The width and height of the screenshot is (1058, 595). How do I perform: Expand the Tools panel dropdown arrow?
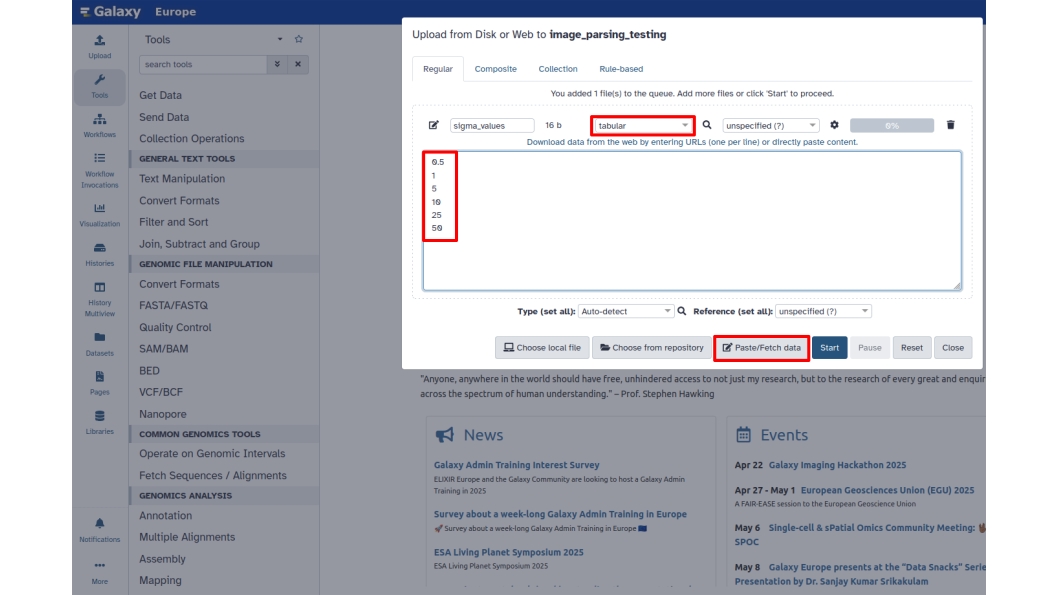[280, 39]
